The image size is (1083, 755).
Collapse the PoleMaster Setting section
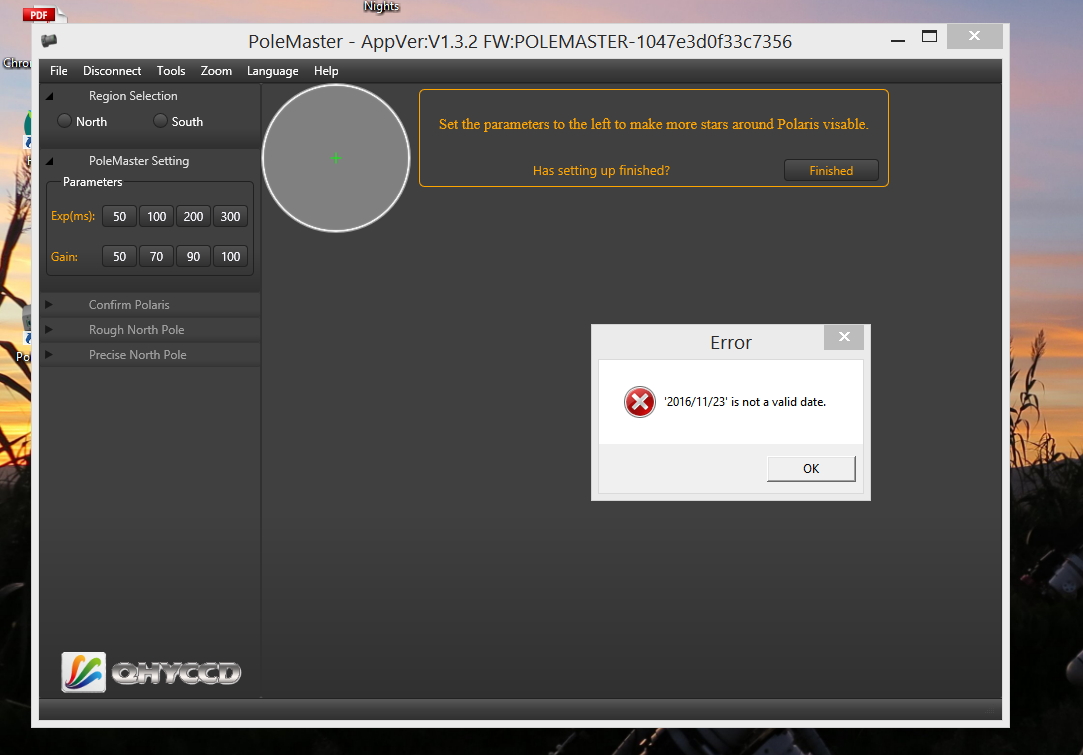pos(49,161)
